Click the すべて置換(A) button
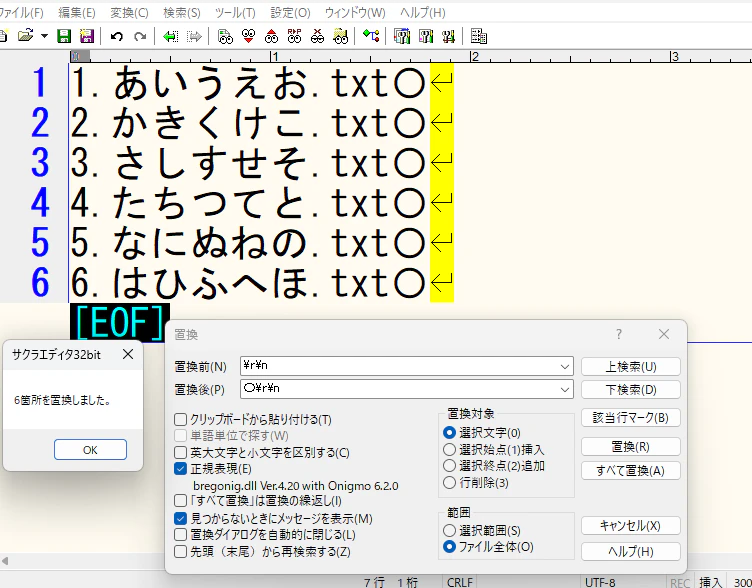 pyautogui.click(x=631, y=470)
